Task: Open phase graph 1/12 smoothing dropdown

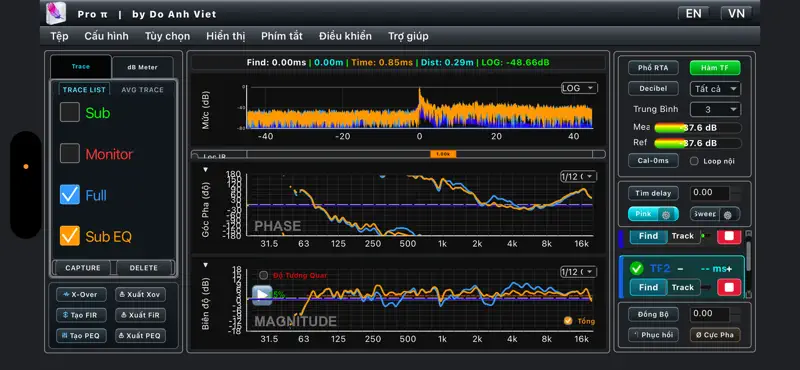Action: [578, 177]
